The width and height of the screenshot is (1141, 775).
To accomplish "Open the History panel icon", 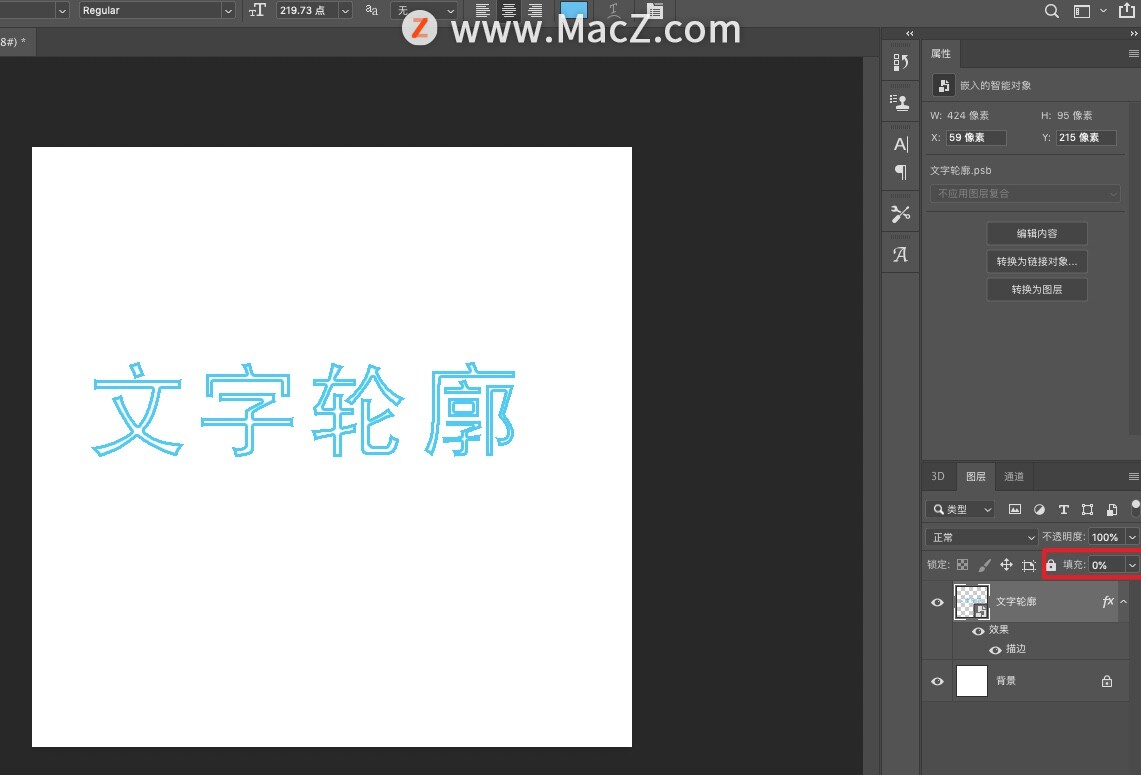I will [x=900, y=63].
